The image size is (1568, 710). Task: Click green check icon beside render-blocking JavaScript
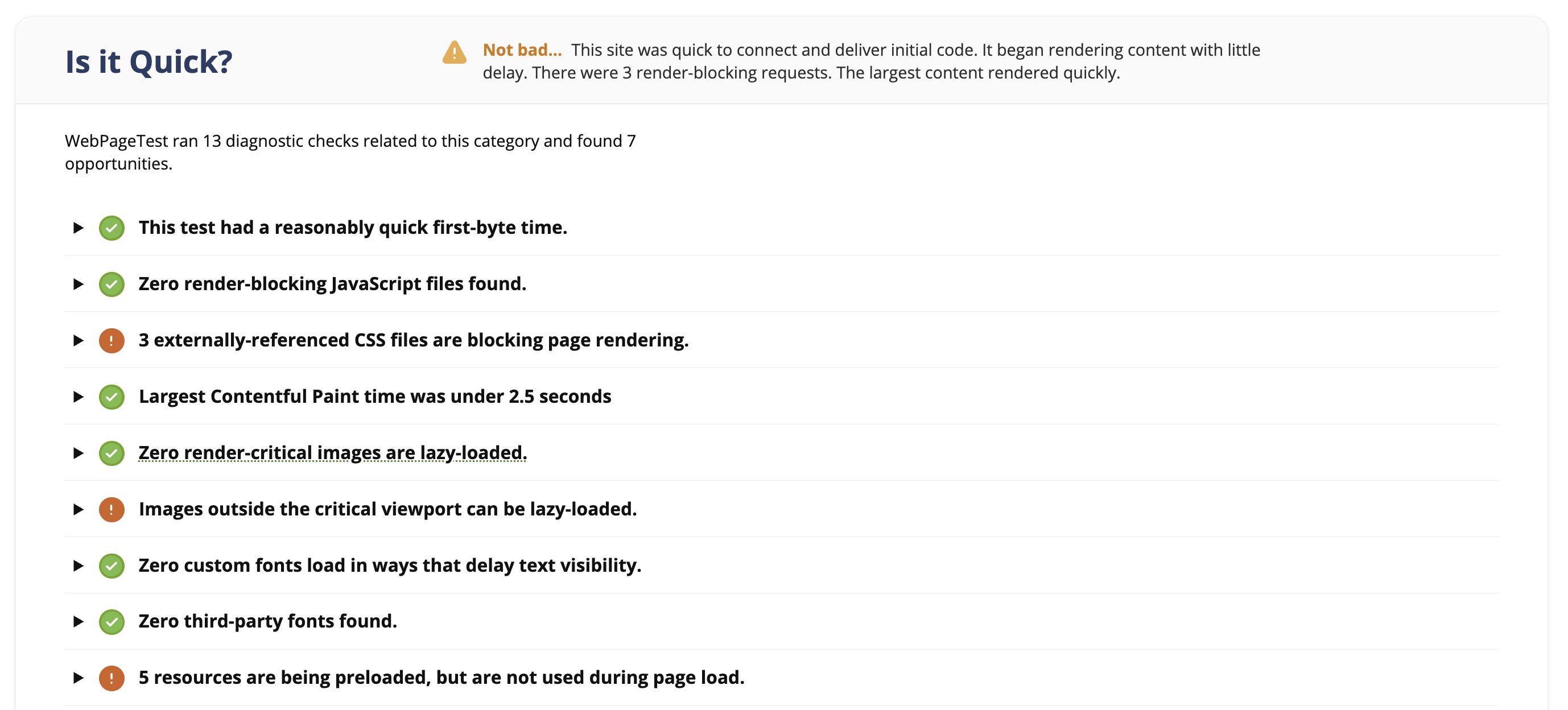(x=112, y=284)
